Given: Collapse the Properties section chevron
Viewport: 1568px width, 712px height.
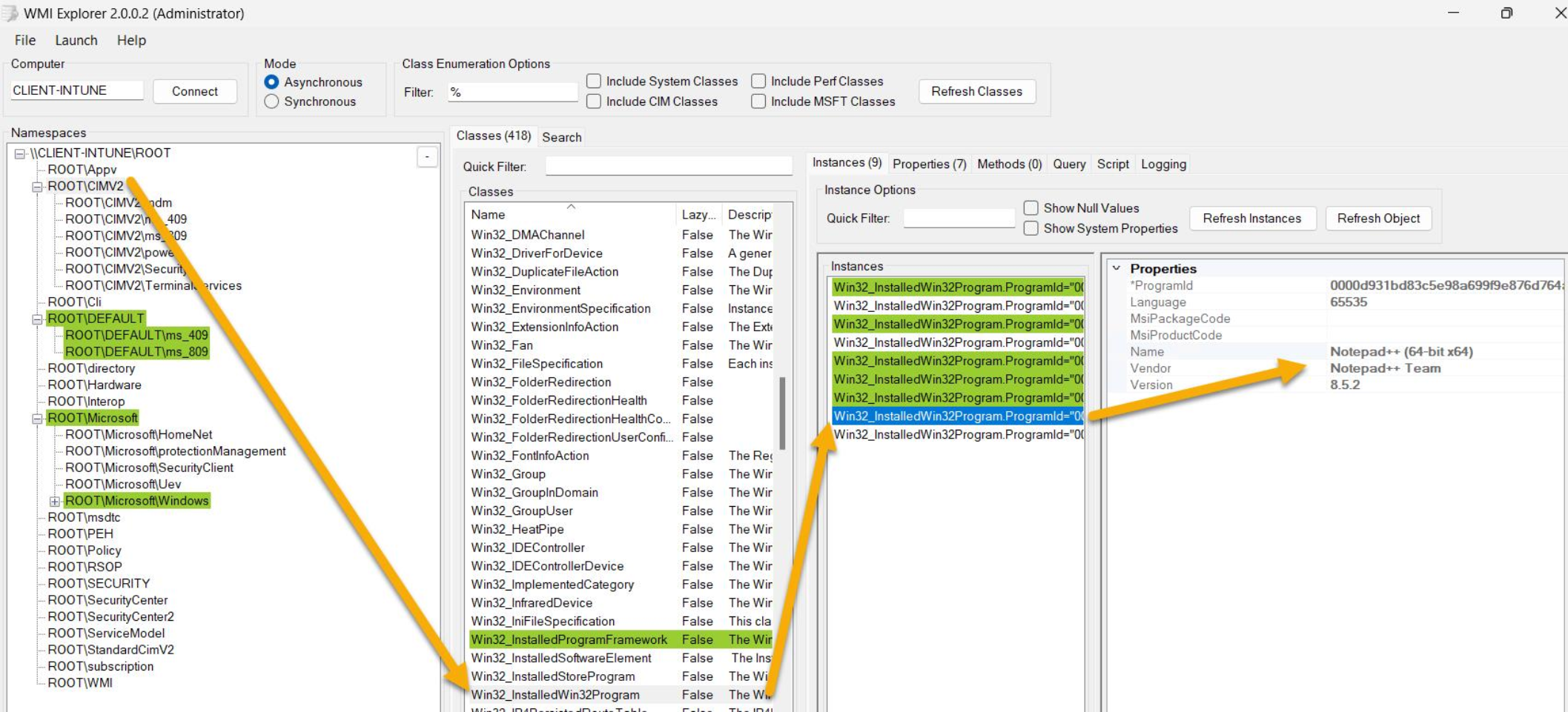Looking at the screenshot, I should pyautogui.click(x=1117, y=268).
